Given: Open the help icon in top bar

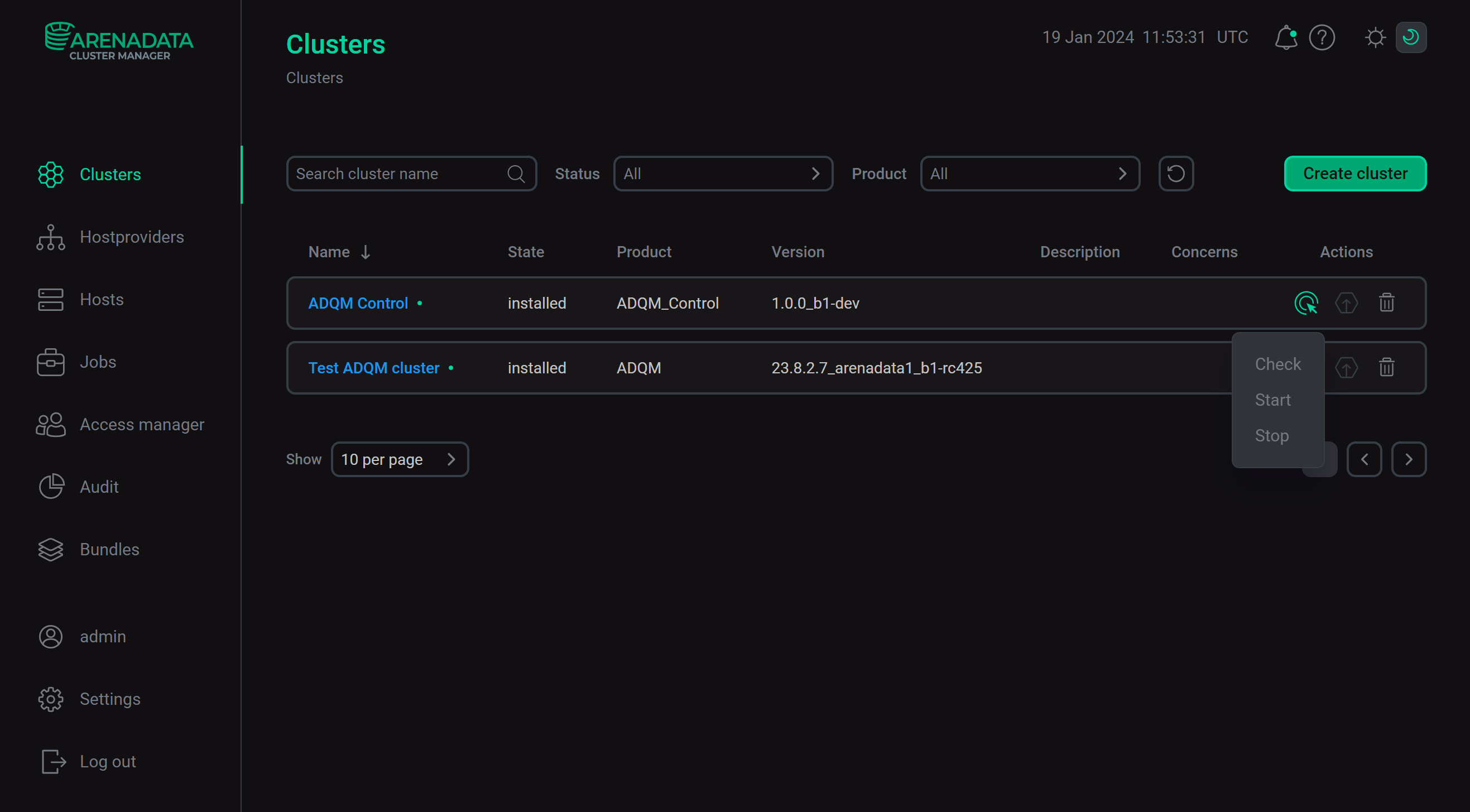Looking at the screenshot, I should [1322, 37].
